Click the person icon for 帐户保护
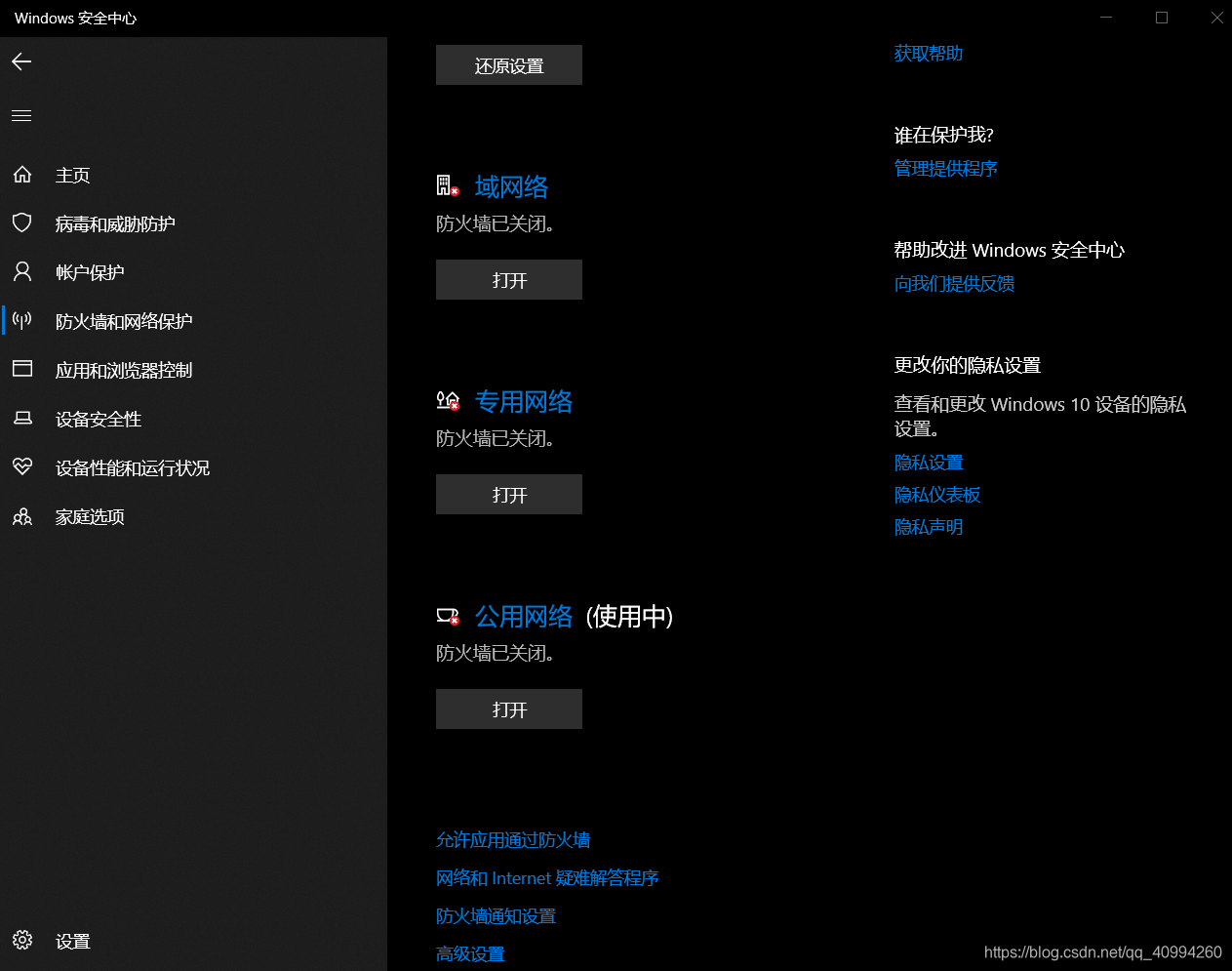Screen dimensions: 1232x971 tap(22, 271)
